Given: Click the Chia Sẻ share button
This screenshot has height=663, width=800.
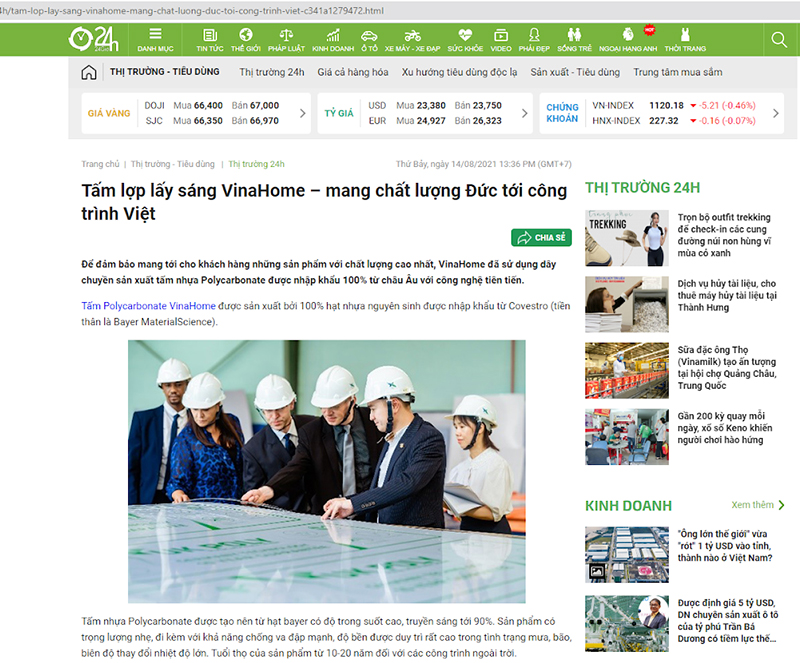Looking at the screenshot, I should (541, 238).
